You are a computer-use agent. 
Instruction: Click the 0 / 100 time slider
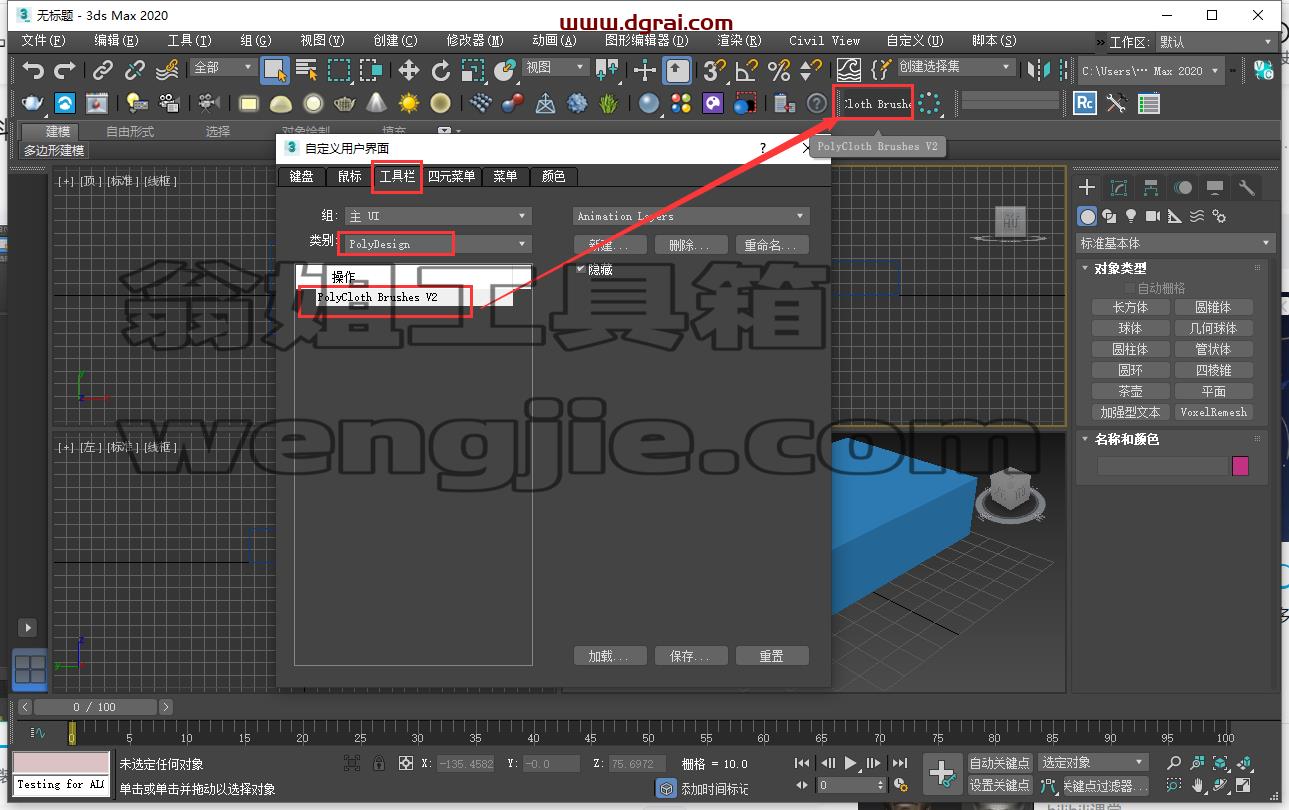click(x=93, y=707)
